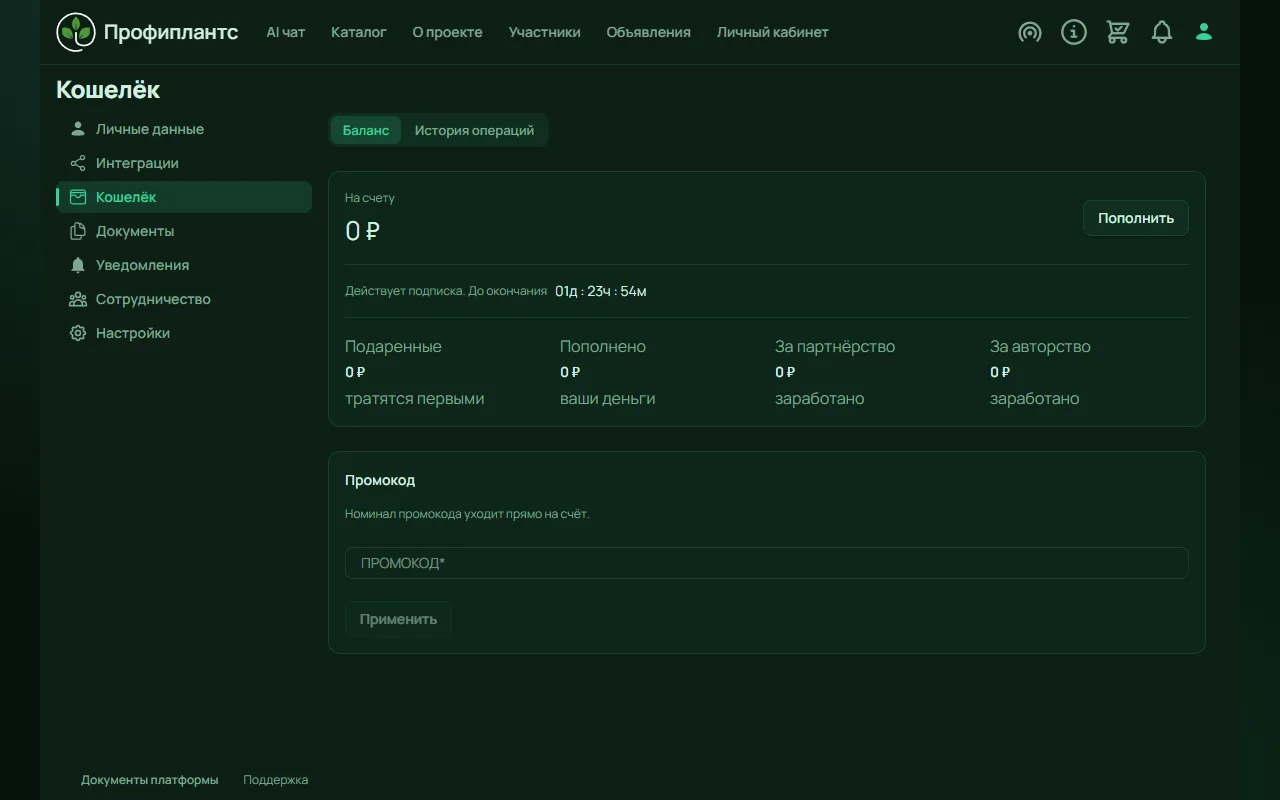Click the Профиплантс leaf logo icon
The width and height of the screenshot is (1280, 800).
point(76,32)
